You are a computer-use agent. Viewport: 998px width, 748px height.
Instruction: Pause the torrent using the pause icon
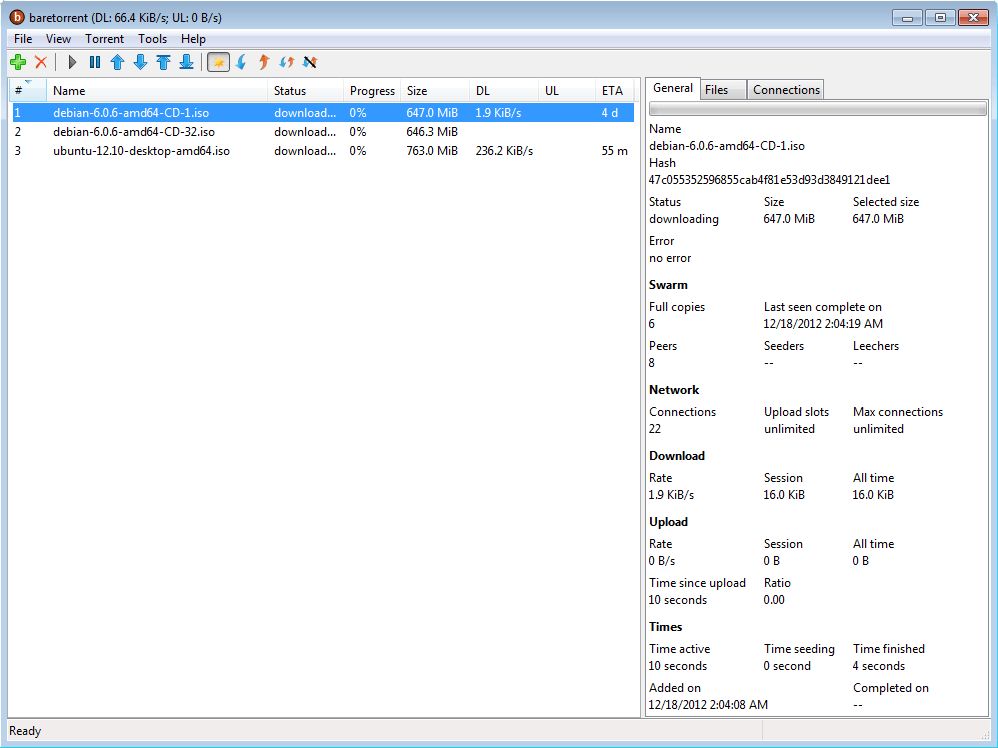coord(95,62)
